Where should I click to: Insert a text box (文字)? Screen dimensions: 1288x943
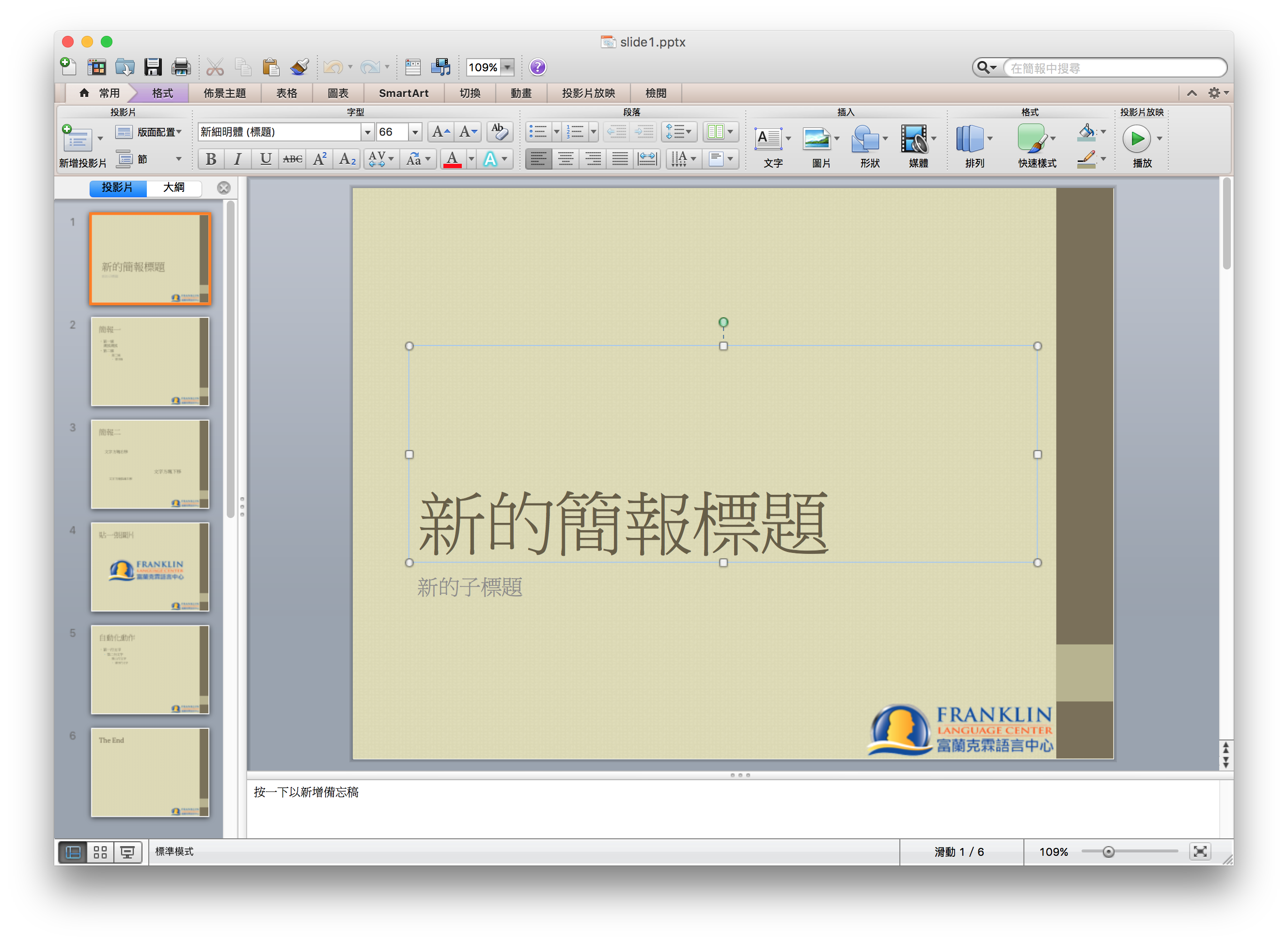tap(768, 139)
